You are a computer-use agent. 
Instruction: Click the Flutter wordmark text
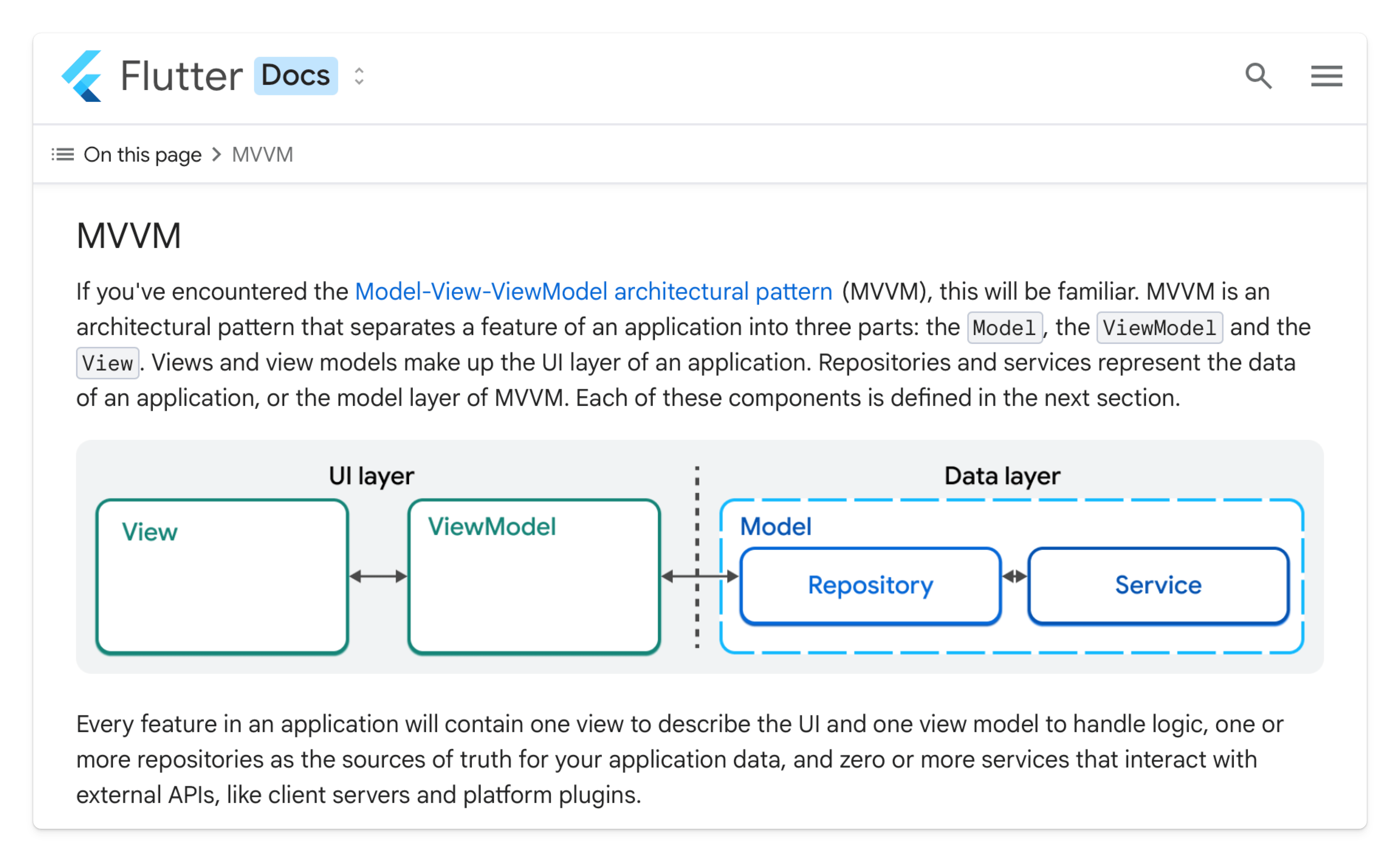pos(181,76)
